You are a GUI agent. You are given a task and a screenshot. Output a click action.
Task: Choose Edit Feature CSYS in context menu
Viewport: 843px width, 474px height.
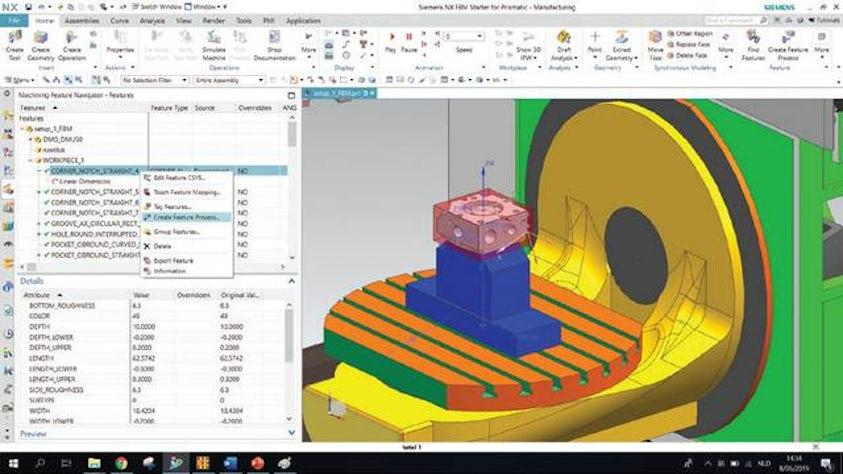[x=187, y=178]
